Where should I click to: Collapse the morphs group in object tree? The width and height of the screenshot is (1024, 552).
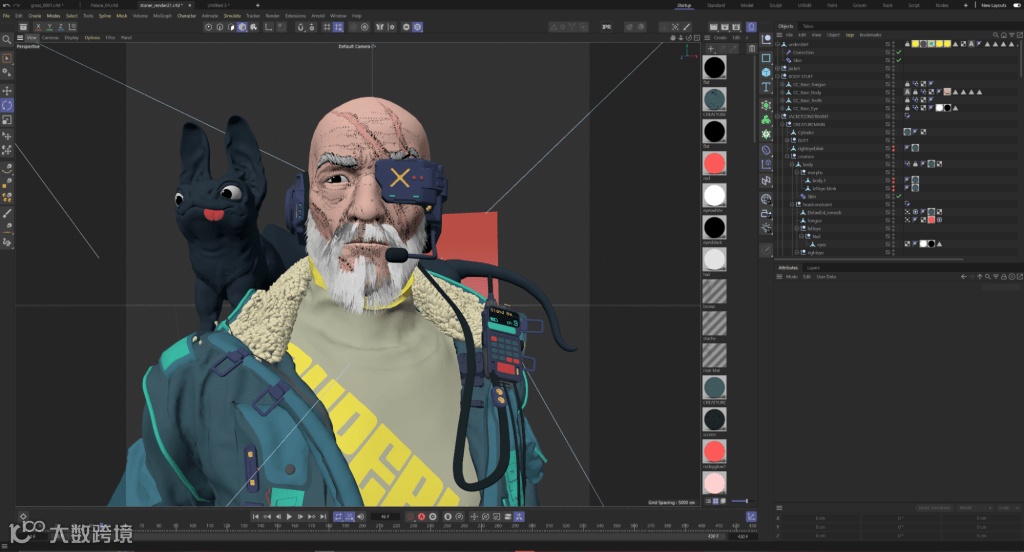pos(797,172)
